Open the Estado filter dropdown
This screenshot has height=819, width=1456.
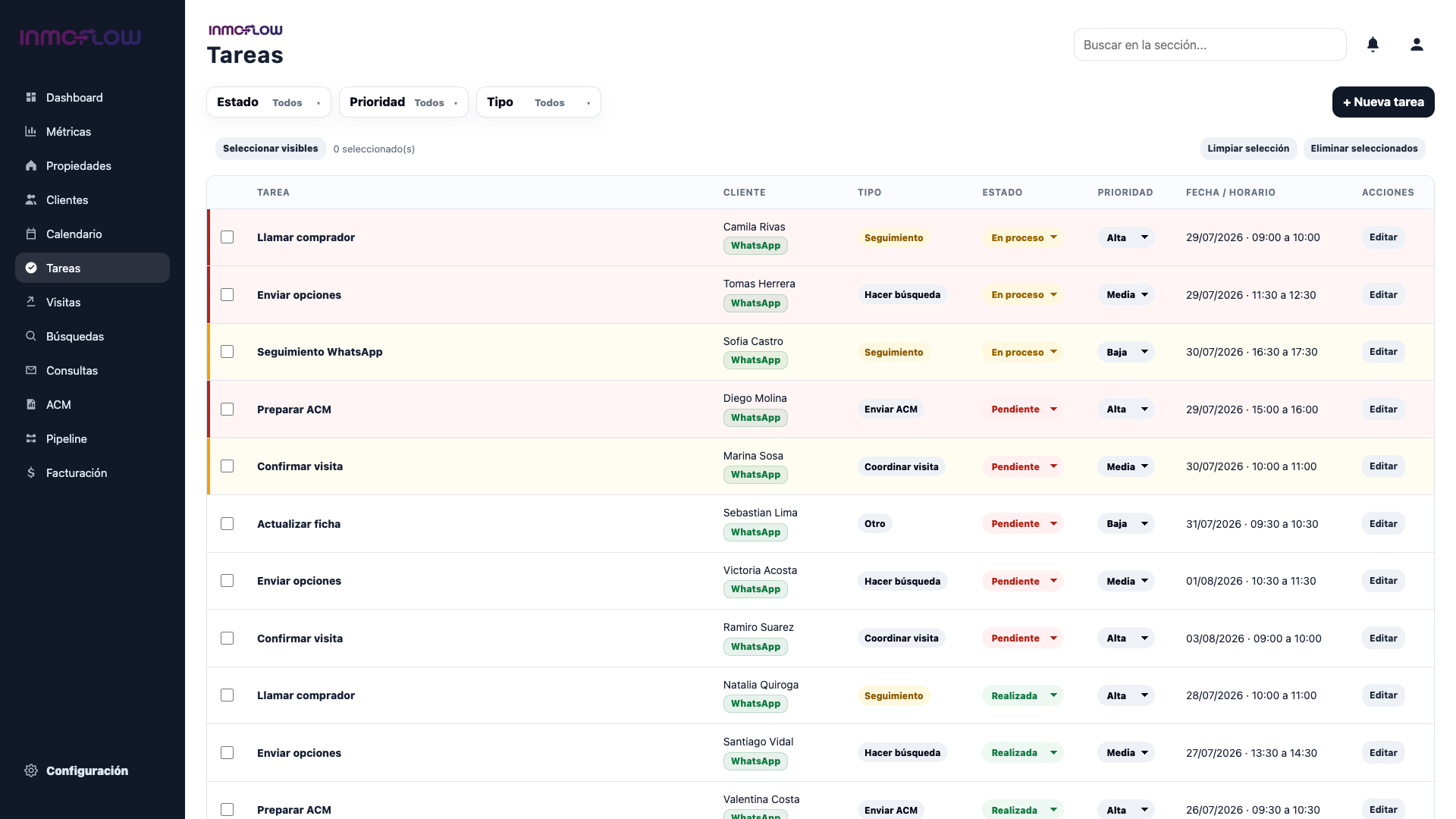[268, 102]
